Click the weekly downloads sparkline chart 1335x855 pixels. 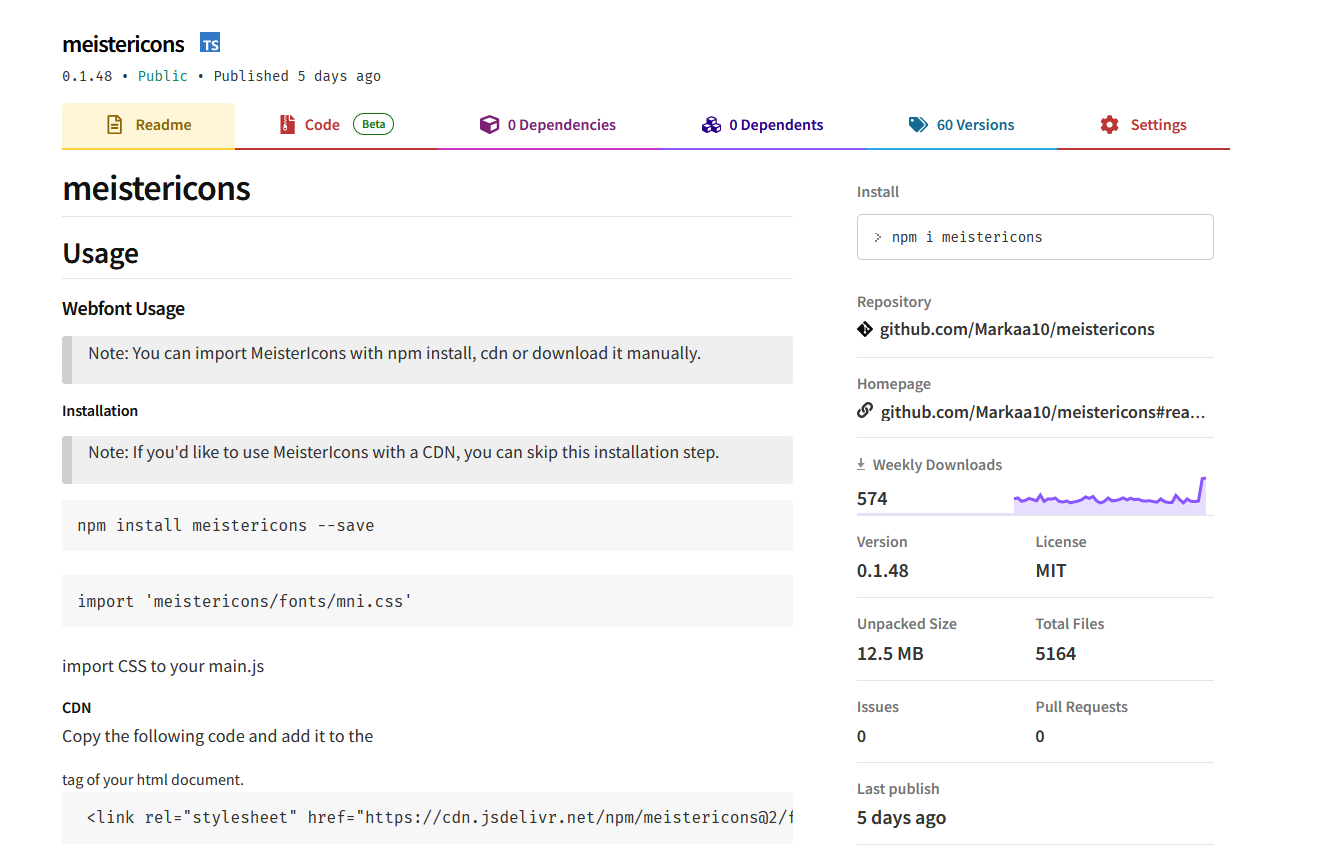[1109, 496]
